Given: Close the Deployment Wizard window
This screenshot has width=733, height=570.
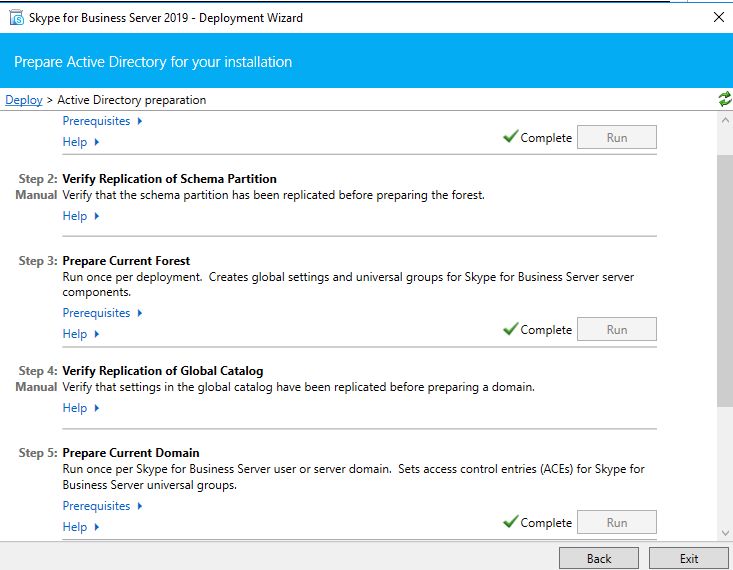Looking at the screenshot, I should (719, 17).
